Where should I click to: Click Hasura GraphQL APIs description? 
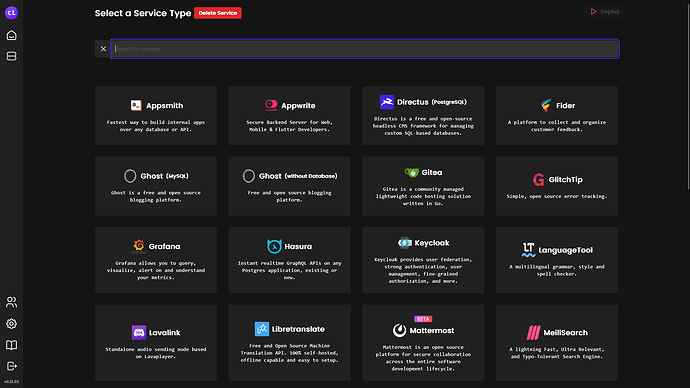[x=290, y=270]
